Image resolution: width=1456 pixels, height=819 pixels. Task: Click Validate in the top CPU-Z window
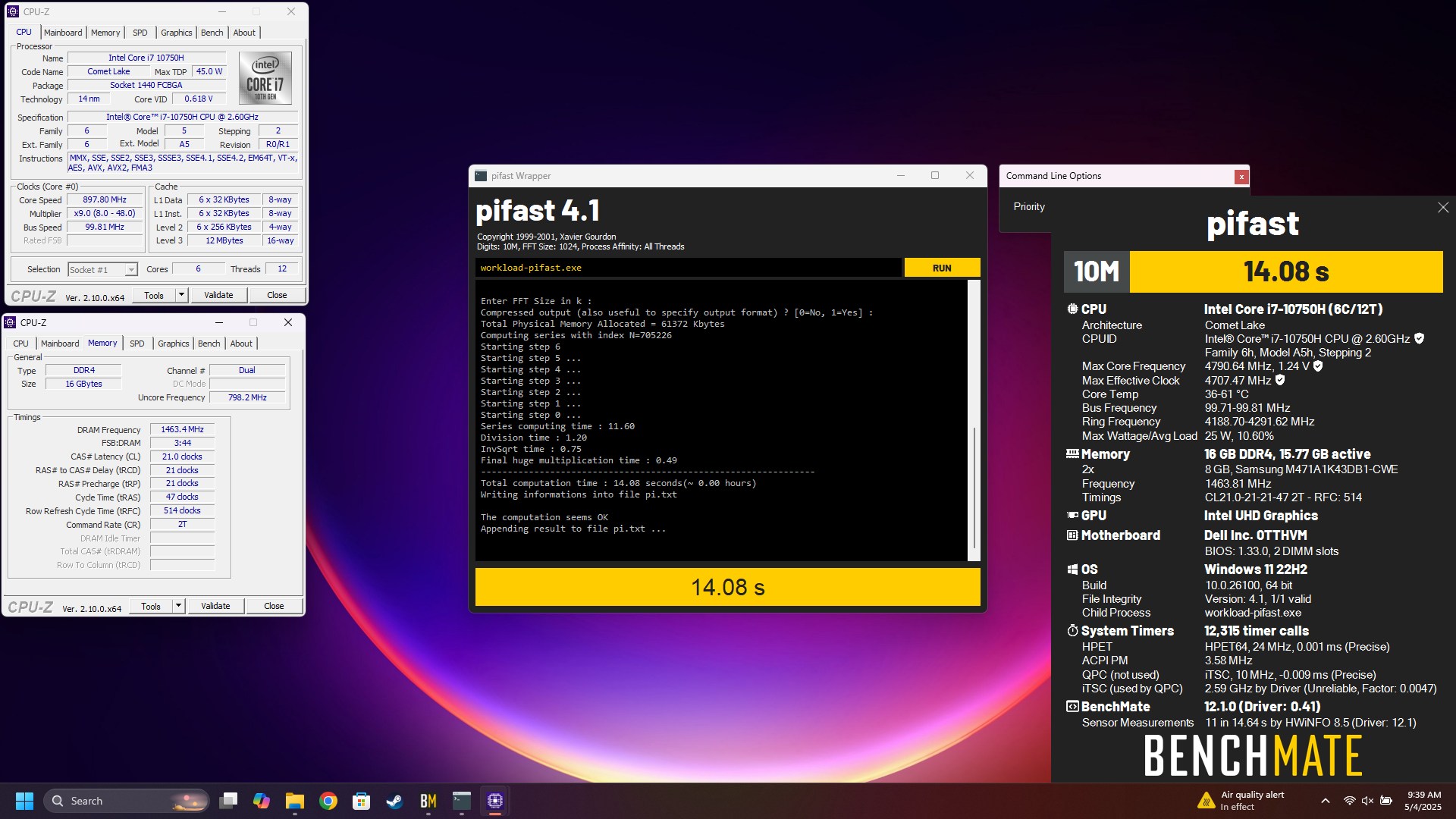tap(218, 295)
